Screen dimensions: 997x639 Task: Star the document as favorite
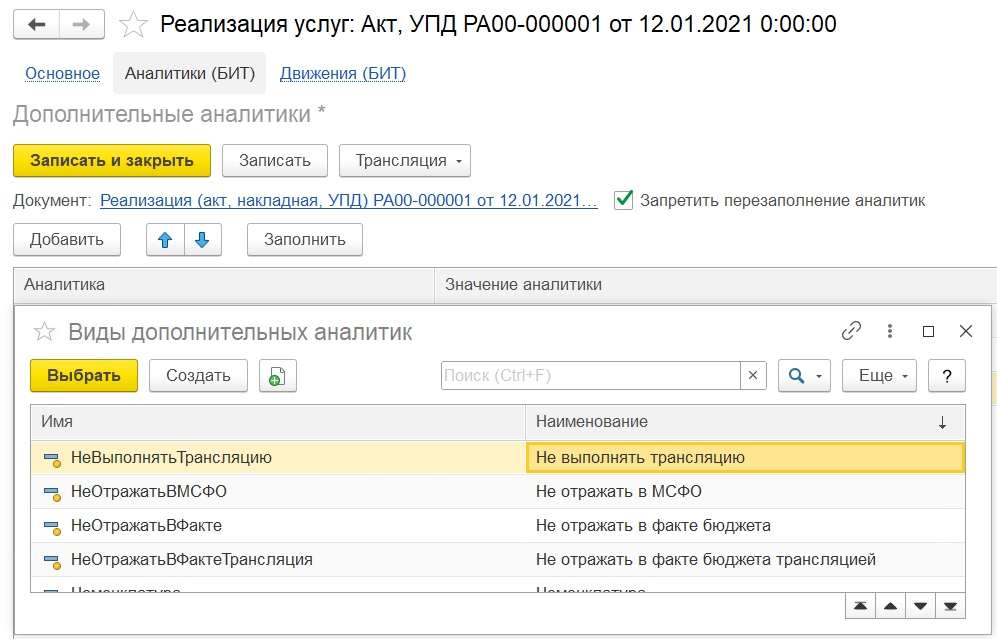tap(133, 25)
